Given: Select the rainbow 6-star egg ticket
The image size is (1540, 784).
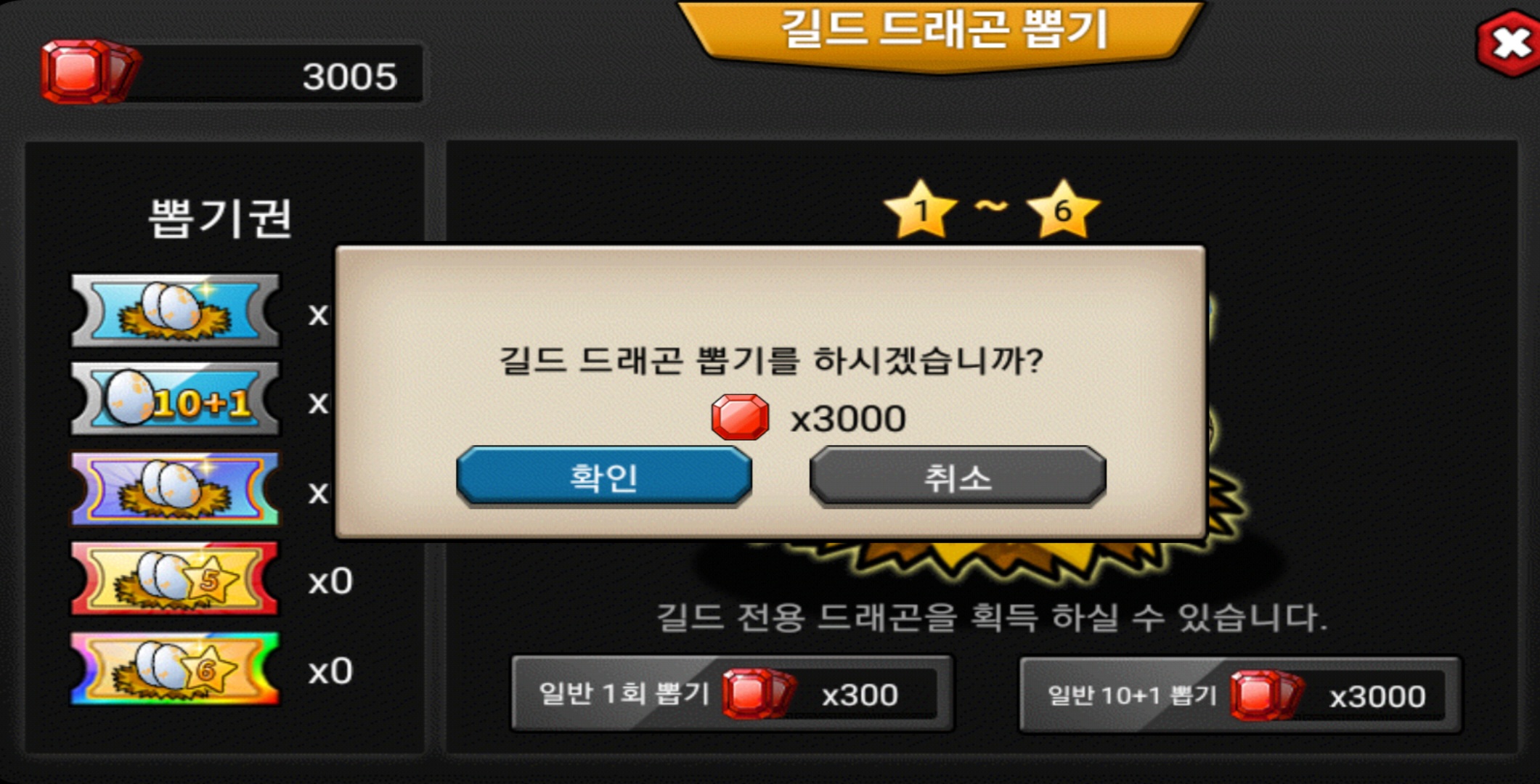Looking at the screenshot, I should click(x=175, y=669).
